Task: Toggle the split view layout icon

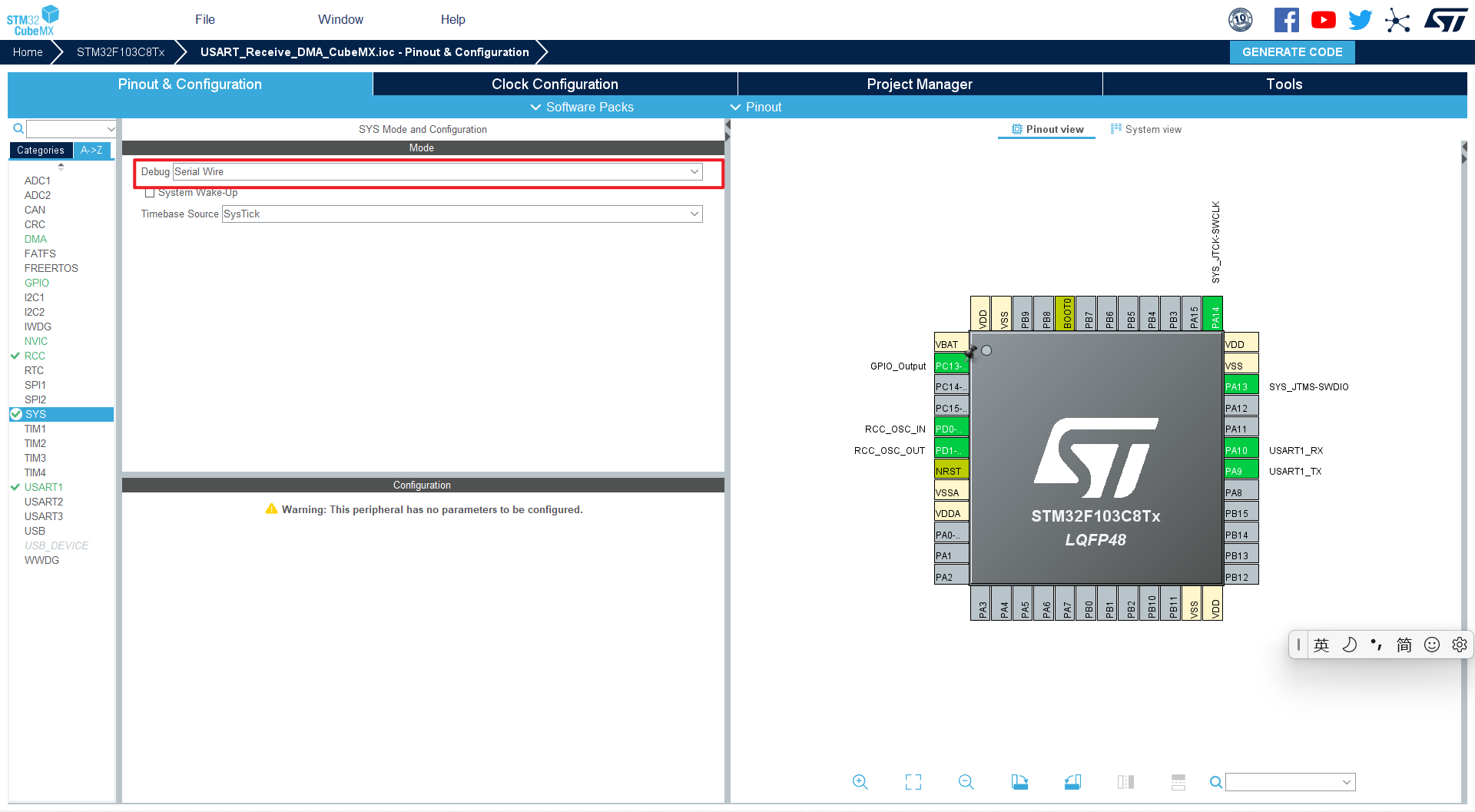Action: [x=1125, y=782]
